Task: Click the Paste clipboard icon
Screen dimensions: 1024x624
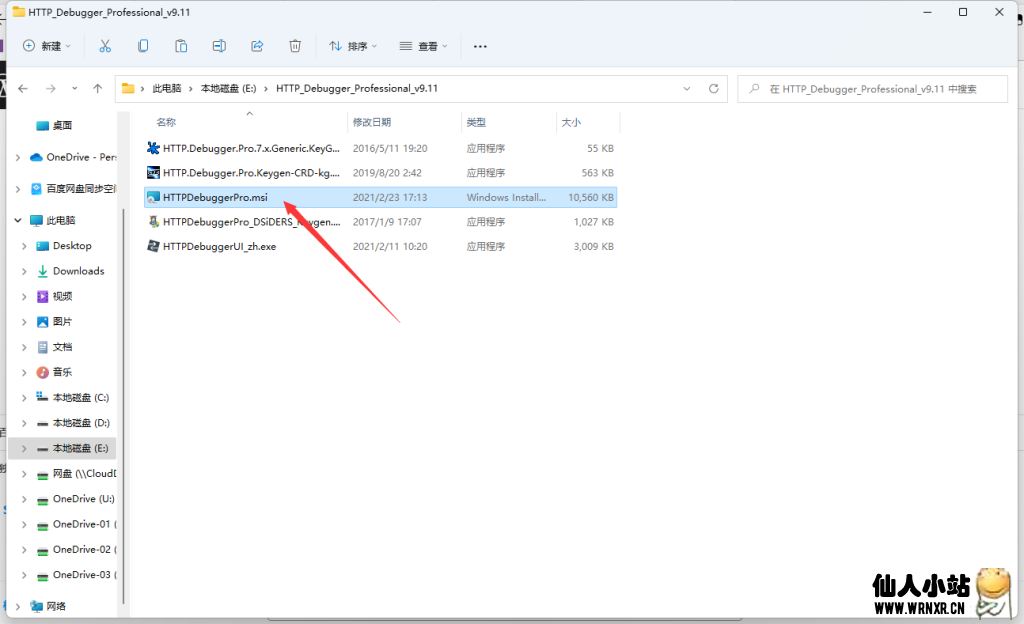Action: point(181,46)
